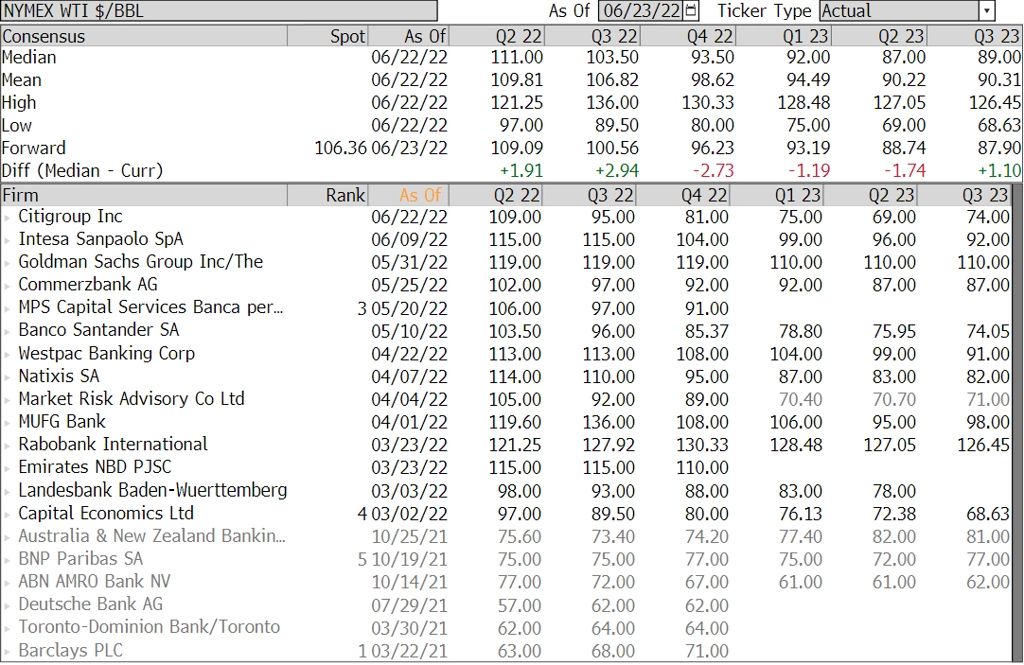This screenshot has height=665, width=1024.
Task: Expand the Rabobank International row
Action: (x=7, y=446)
